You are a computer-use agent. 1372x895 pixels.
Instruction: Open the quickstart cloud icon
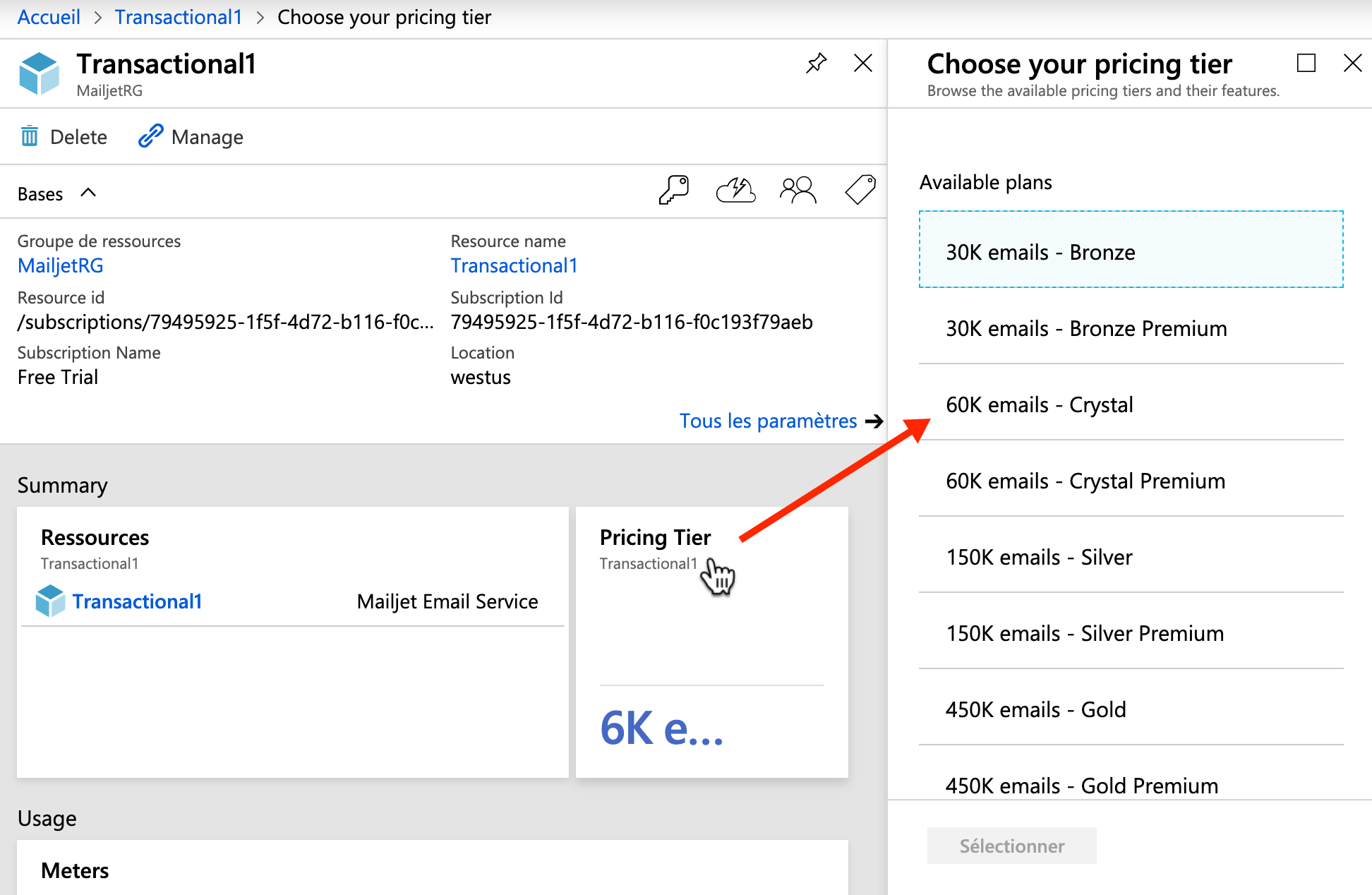coord(736,191)
